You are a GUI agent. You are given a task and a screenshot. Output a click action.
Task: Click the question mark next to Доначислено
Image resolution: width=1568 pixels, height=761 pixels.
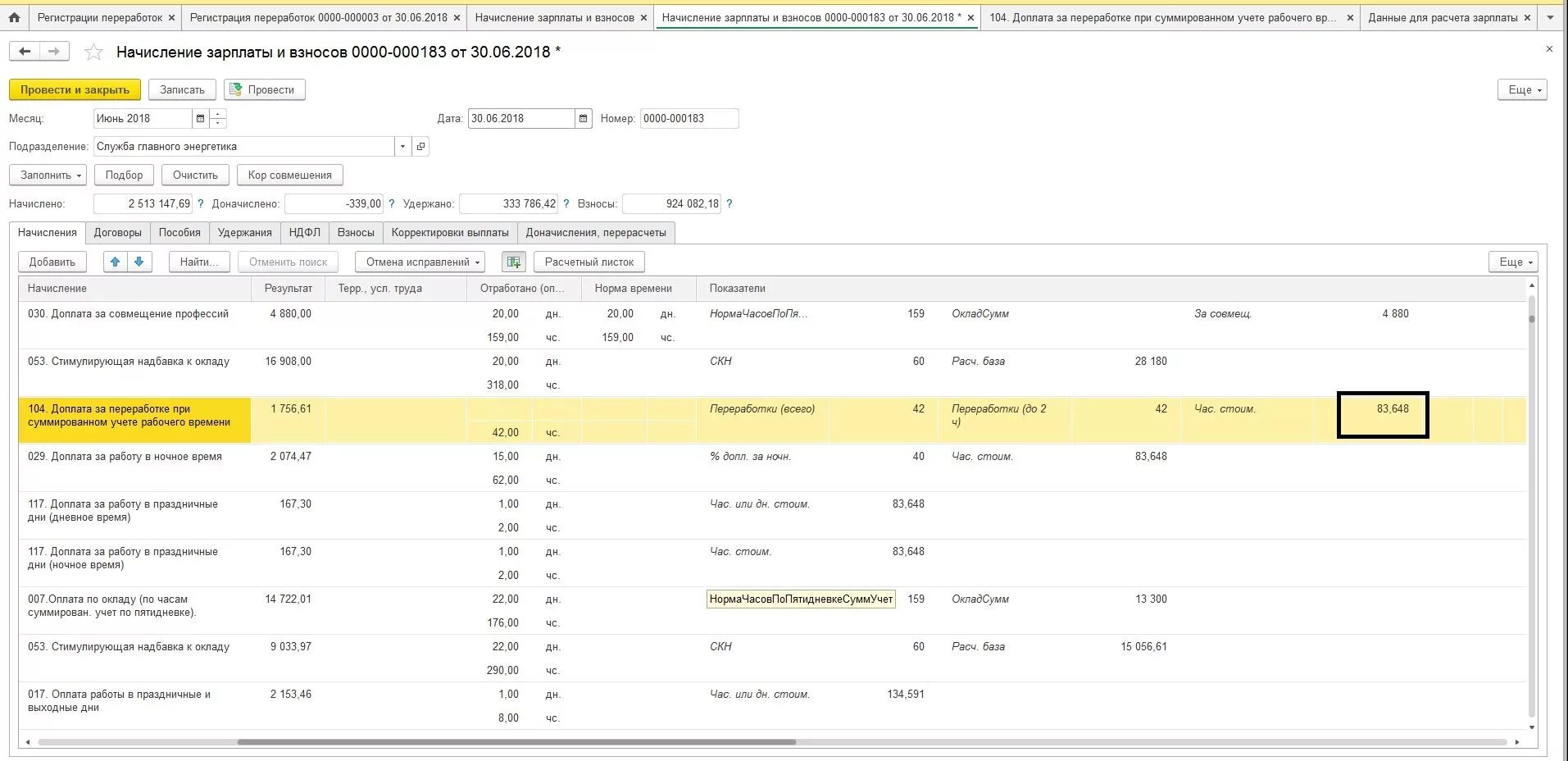[391, 203]
